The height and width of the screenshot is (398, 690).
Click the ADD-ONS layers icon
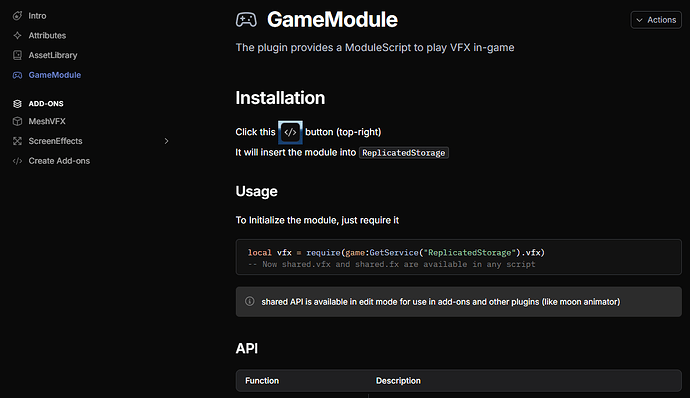(17, 104)
